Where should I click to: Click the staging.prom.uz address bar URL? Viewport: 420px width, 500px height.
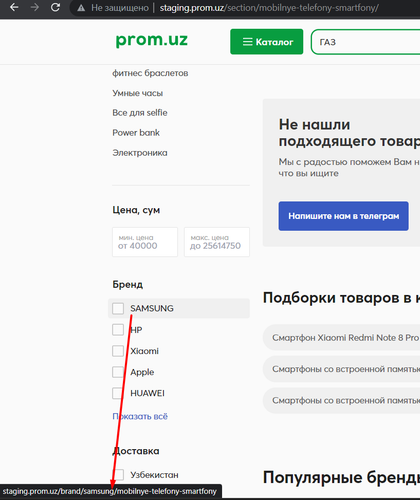click(269, 8)
